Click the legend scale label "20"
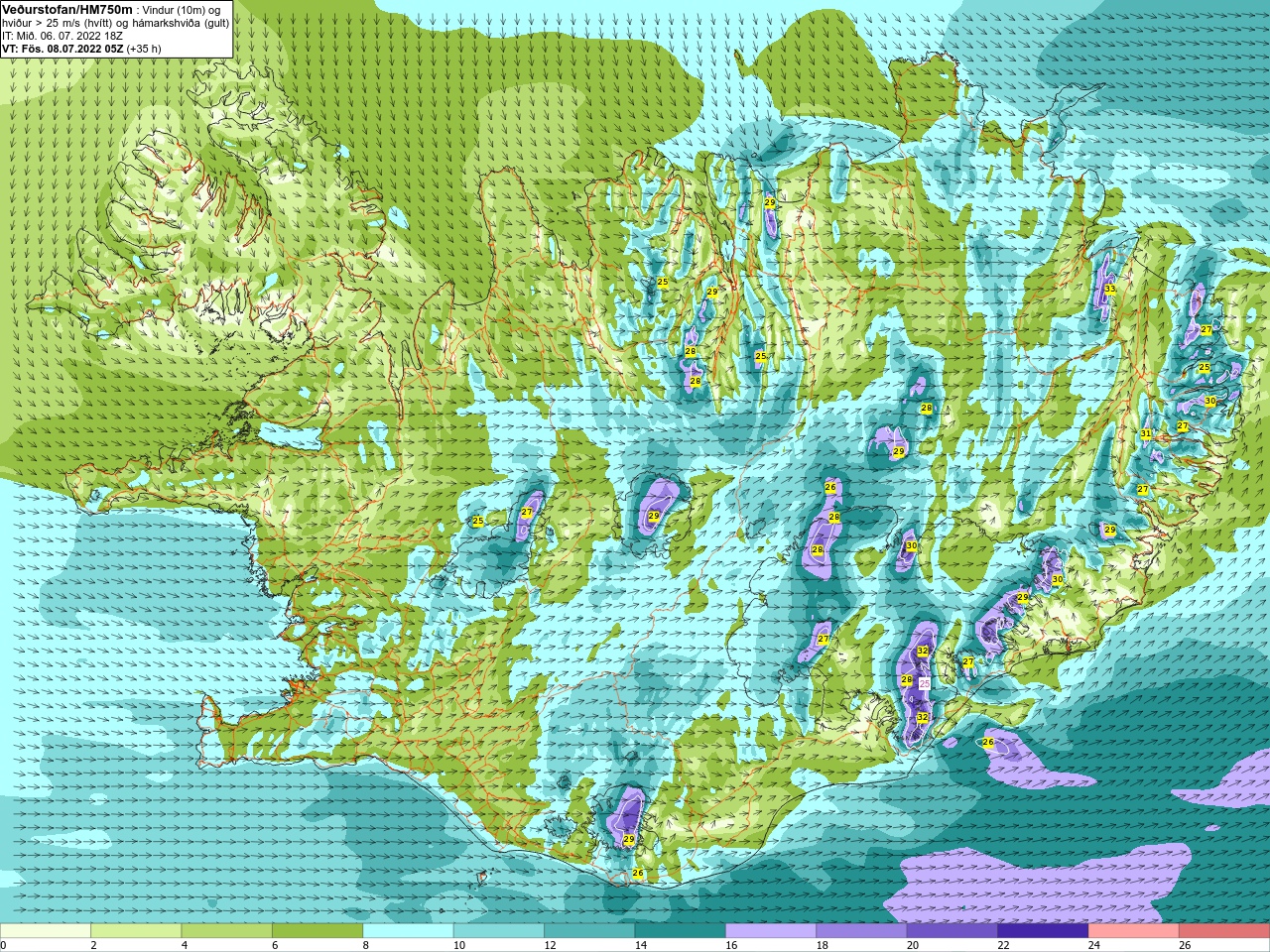The image size is (1270, 952). tap(913, 945)
